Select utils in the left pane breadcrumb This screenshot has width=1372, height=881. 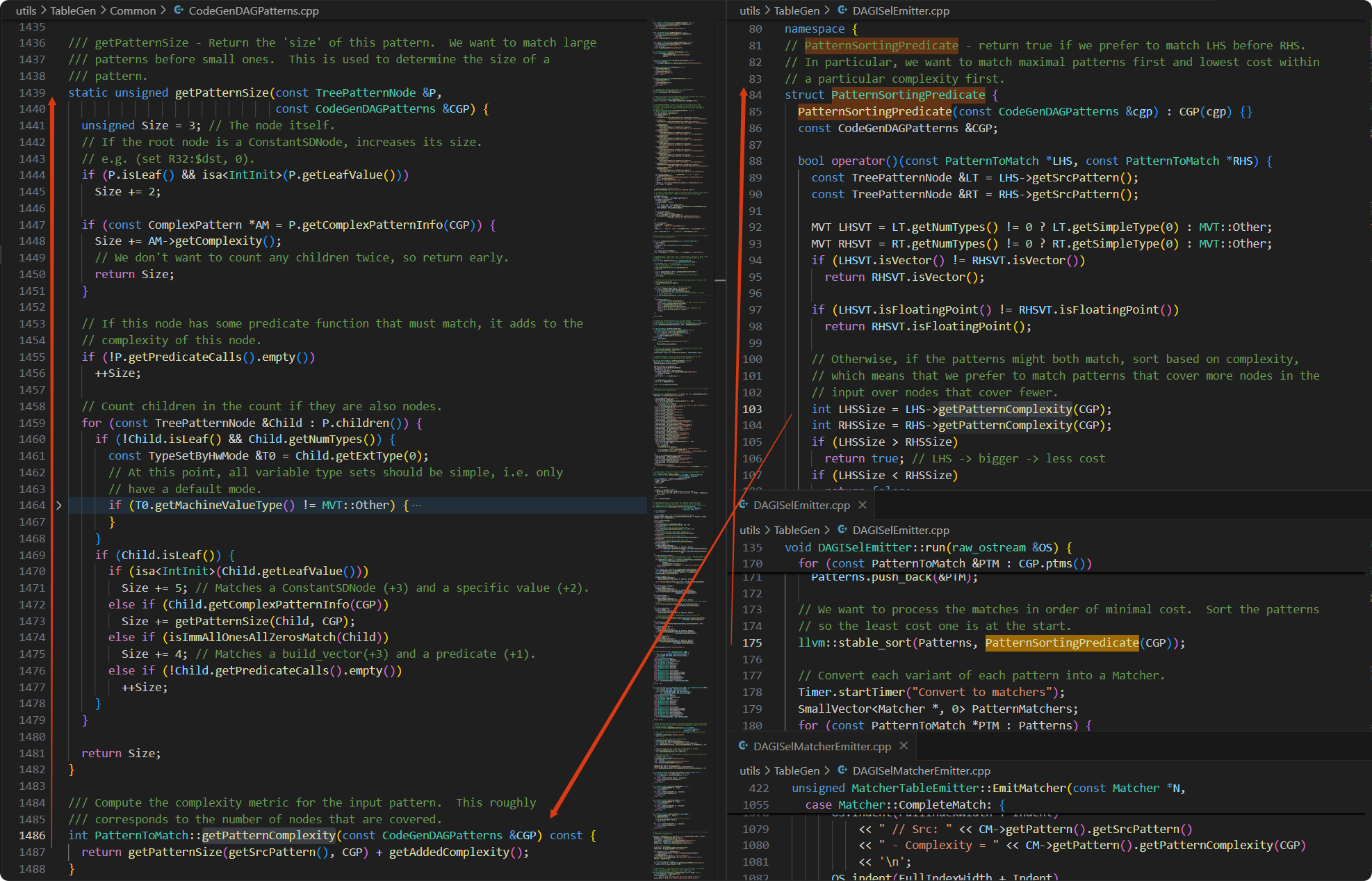pos(26,10)
